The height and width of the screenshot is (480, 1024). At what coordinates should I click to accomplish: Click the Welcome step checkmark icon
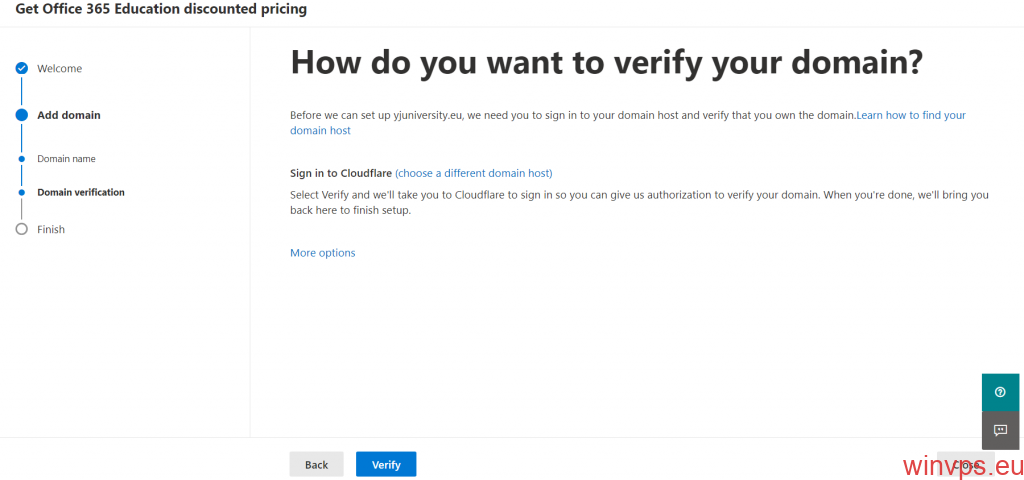(x=21, y=68)
